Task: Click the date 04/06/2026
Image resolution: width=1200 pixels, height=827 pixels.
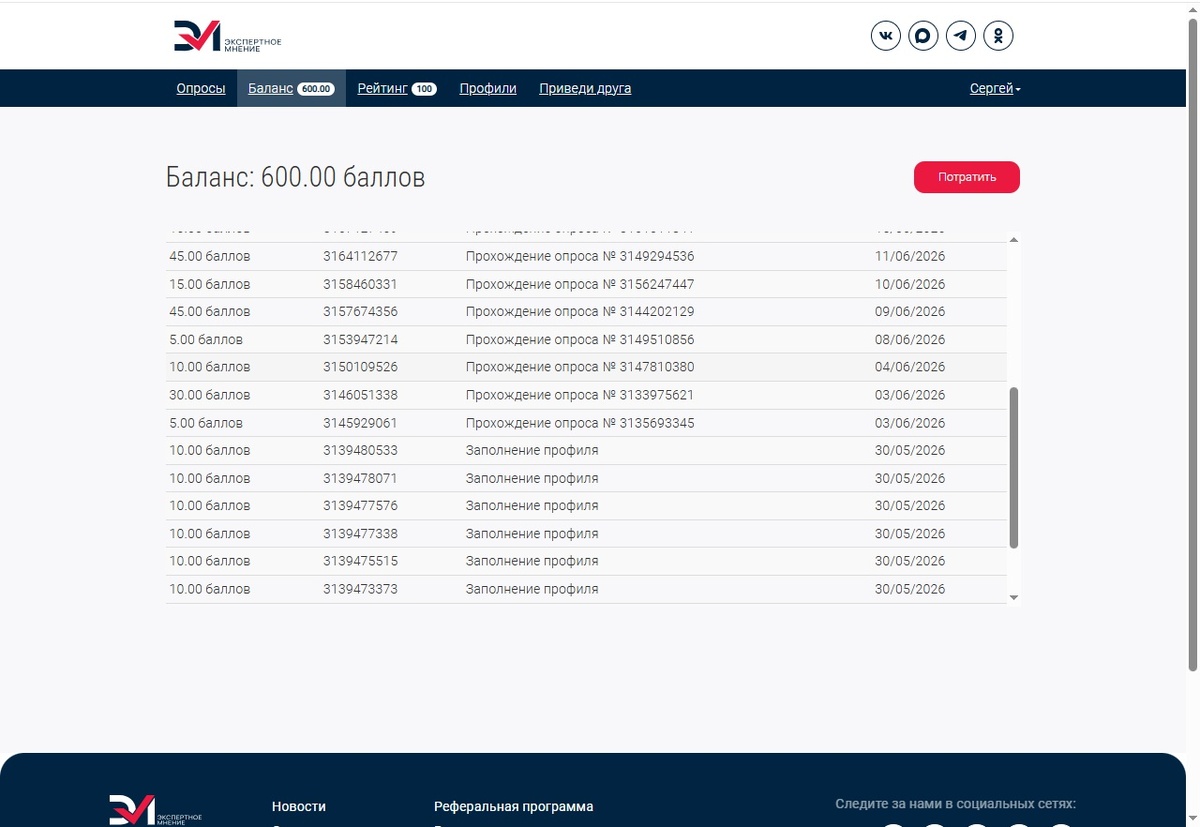Action: click(910, 367)
